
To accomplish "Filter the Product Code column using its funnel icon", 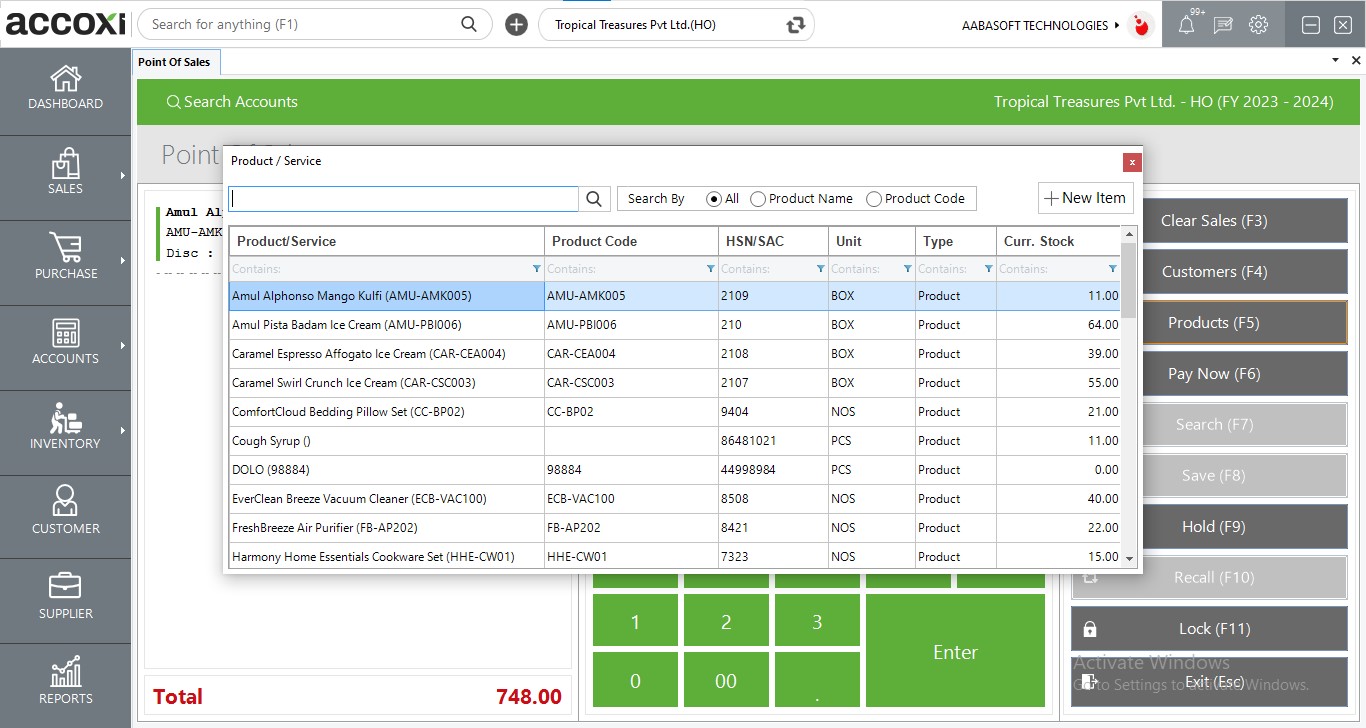I will (710, 268).
